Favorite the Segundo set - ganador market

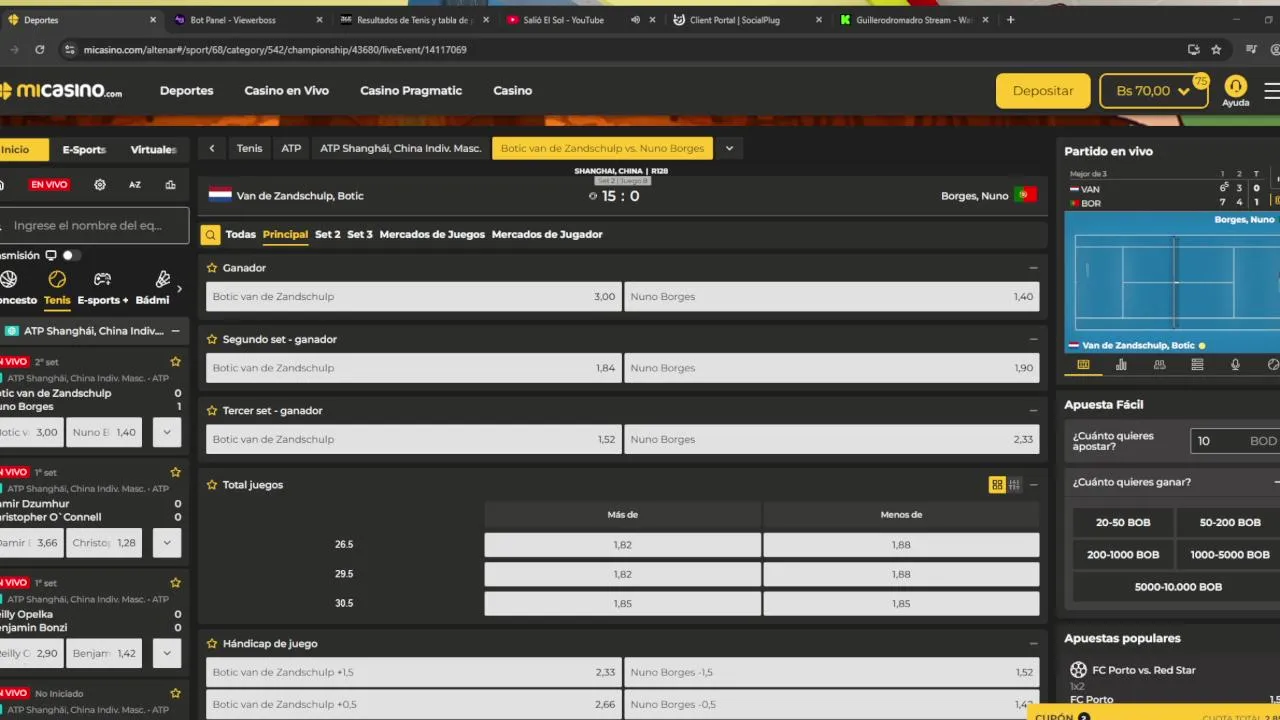pyautogui.click(x=212, y=339)
